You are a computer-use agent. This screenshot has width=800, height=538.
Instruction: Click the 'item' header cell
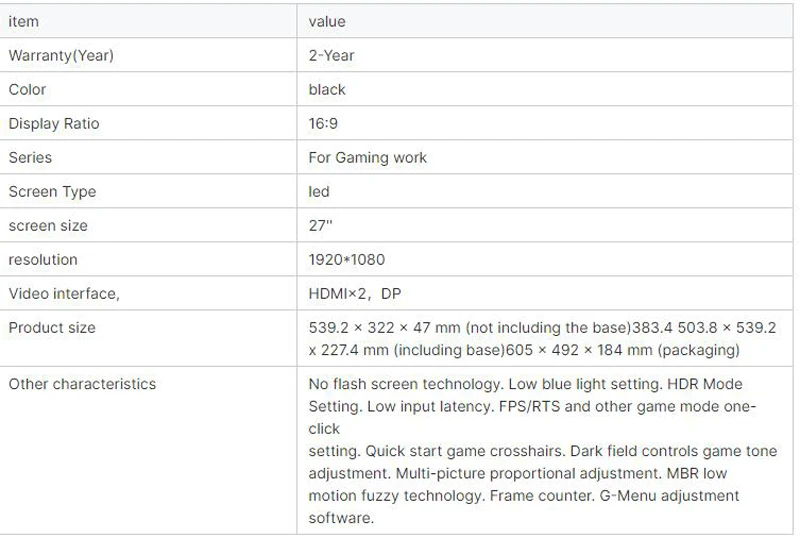pos(24,21)
